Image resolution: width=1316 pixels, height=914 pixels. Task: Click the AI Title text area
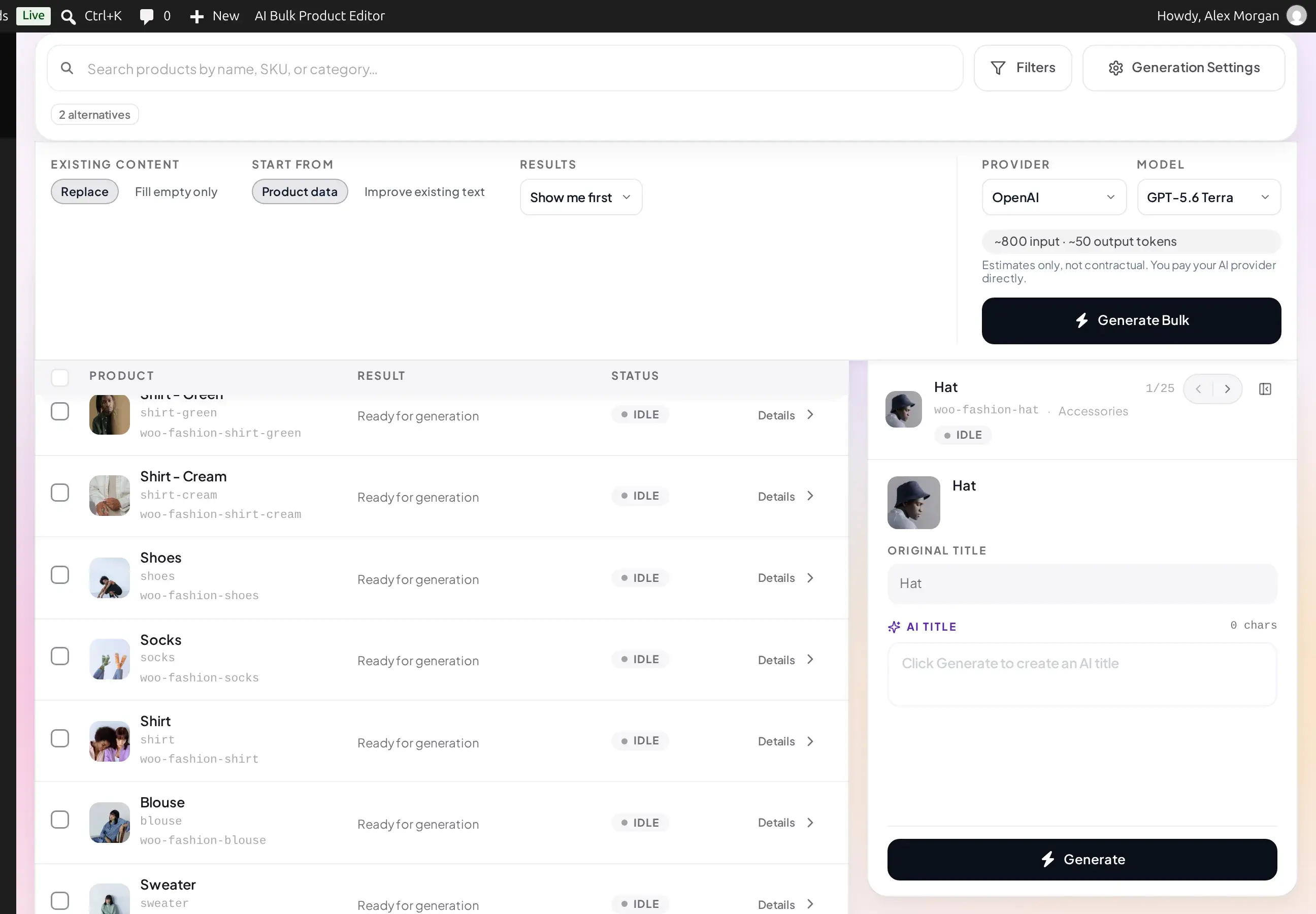tap(1082, 674)
